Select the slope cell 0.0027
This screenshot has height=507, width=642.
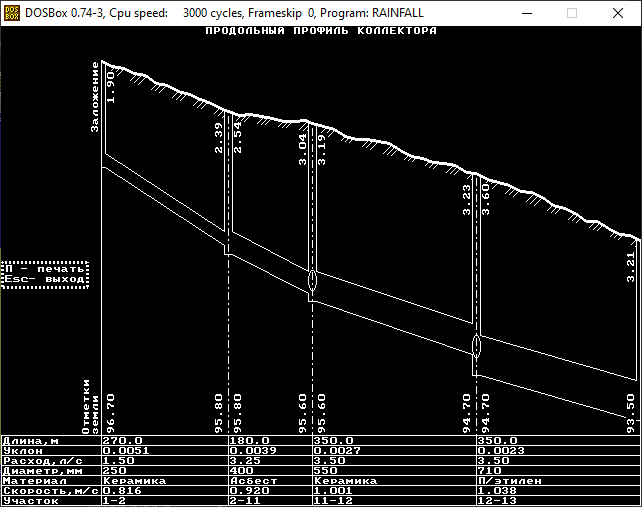[337, 451]
